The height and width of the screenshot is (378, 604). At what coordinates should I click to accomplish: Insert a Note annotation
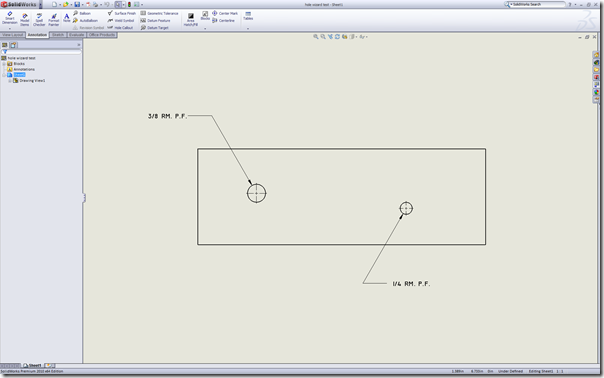[x=67, y=18]
